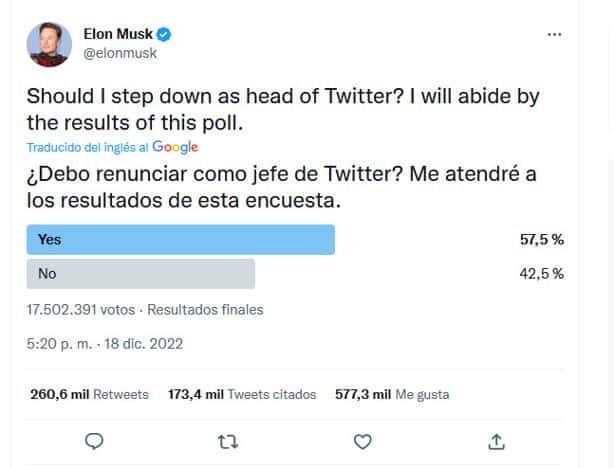Open the 173,4 mil Tweets citados list
Screen dimensions: 614x468
[x=242, y=395]
